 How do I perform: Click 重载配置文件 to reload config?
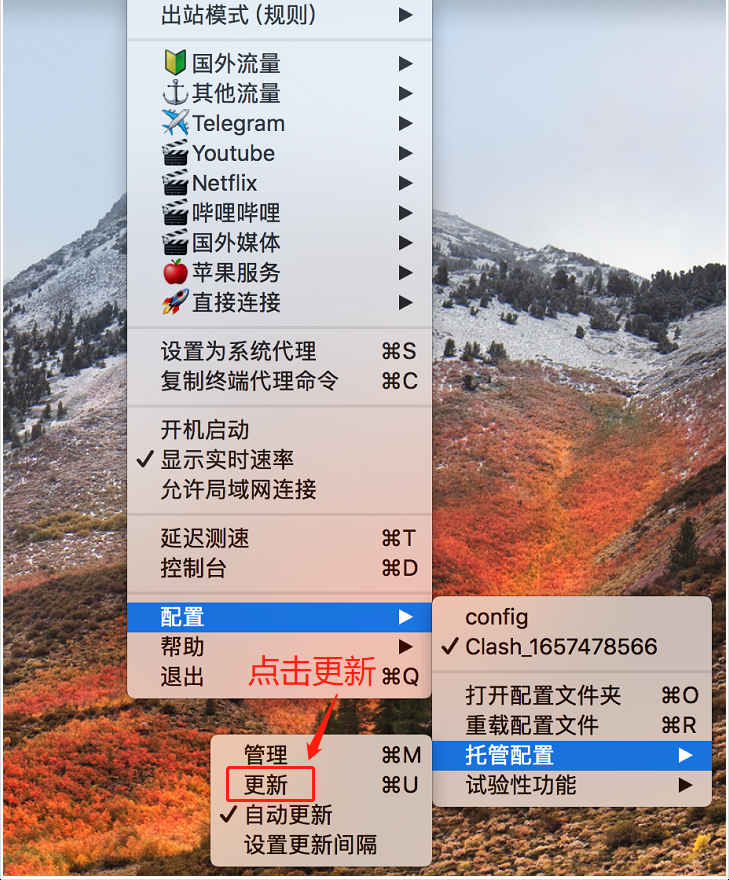click(572, 725)
